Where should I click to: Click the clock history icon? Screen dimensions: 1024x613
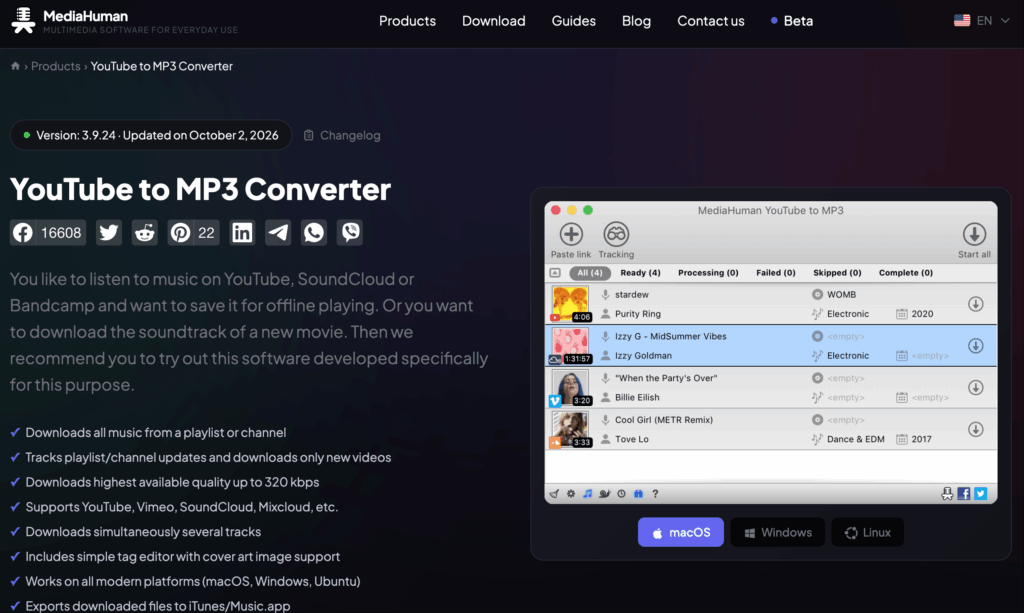tap(622, 494)
